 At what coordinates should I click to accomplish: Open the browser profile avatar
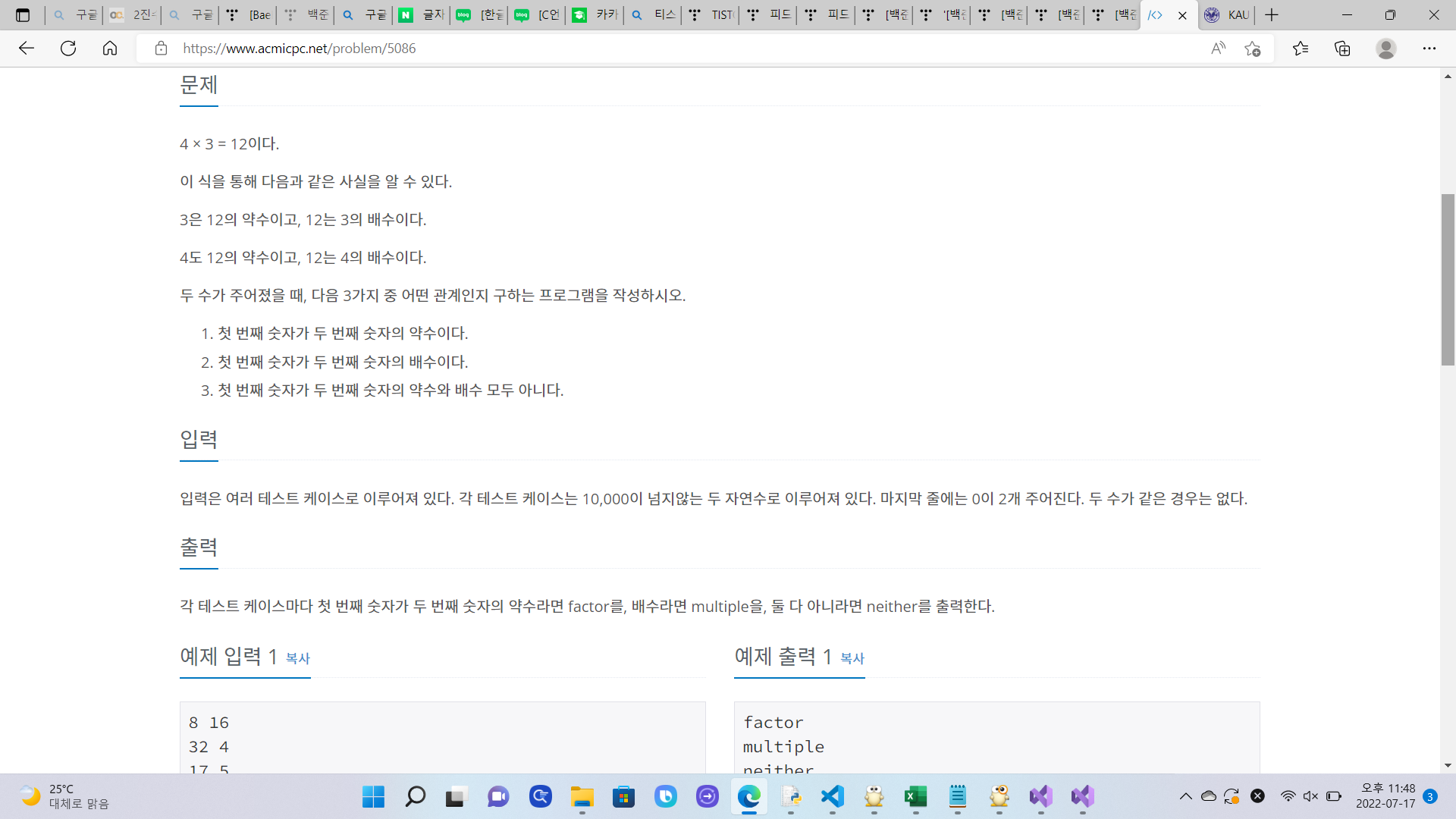click(x=1385, y=49)
